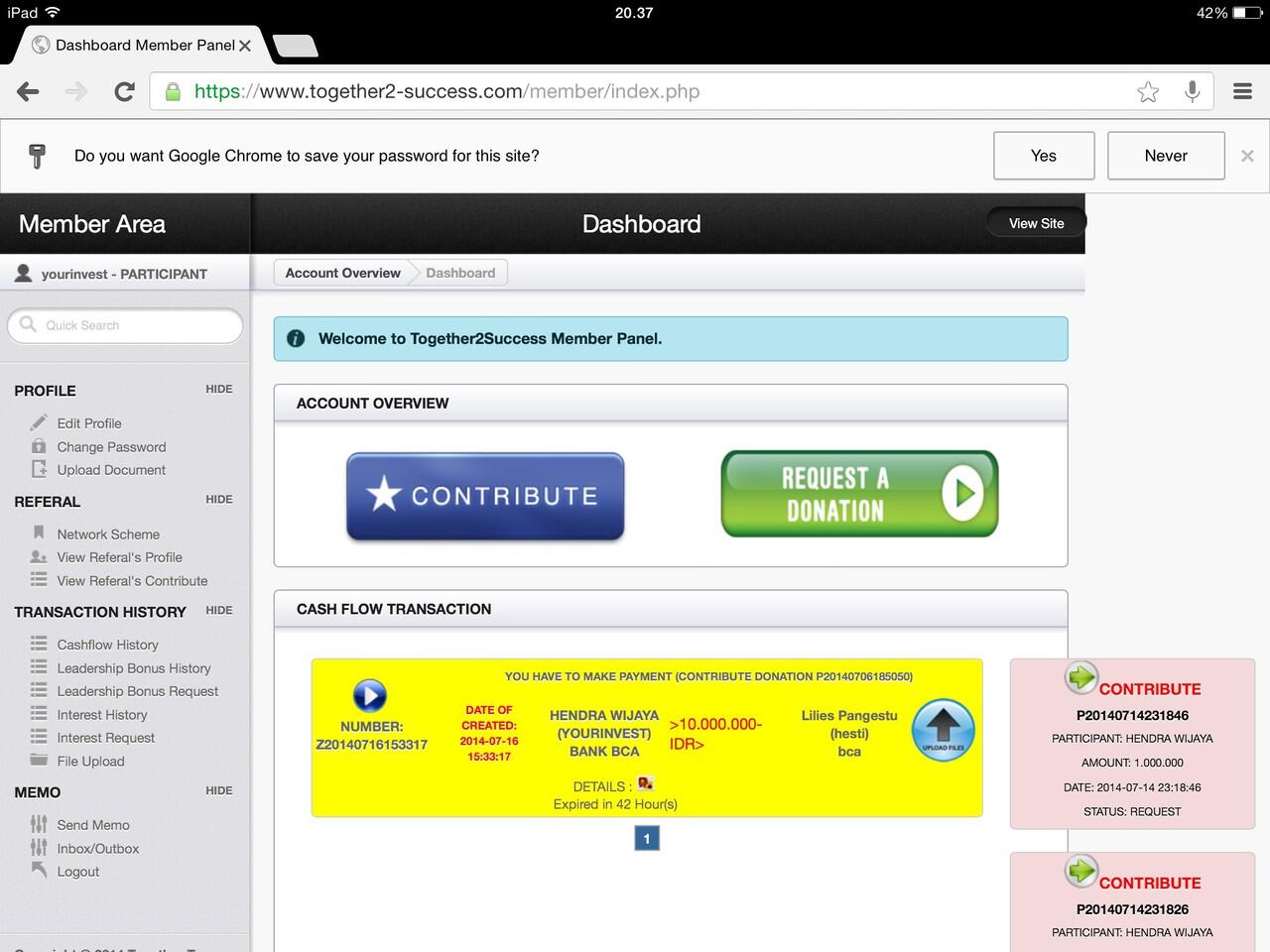
Task: Open Upload Document link
Action: click(111, 470)
